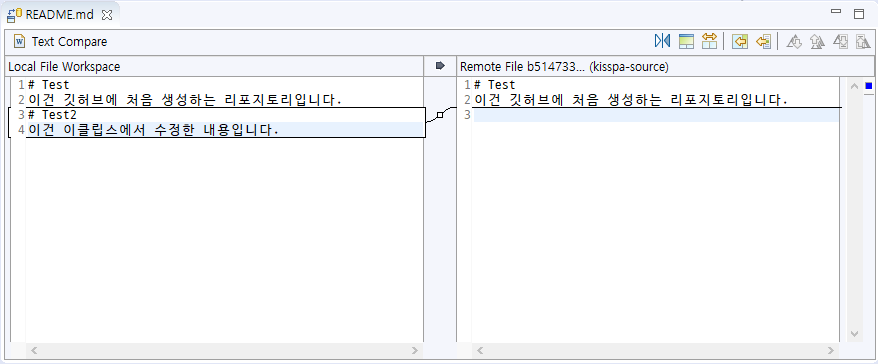878x364 pixels.
Task: Click the line "이건 이클립스에서 수정한 내용입니다."
Action: pyautogui.click(x=153, y=130)
